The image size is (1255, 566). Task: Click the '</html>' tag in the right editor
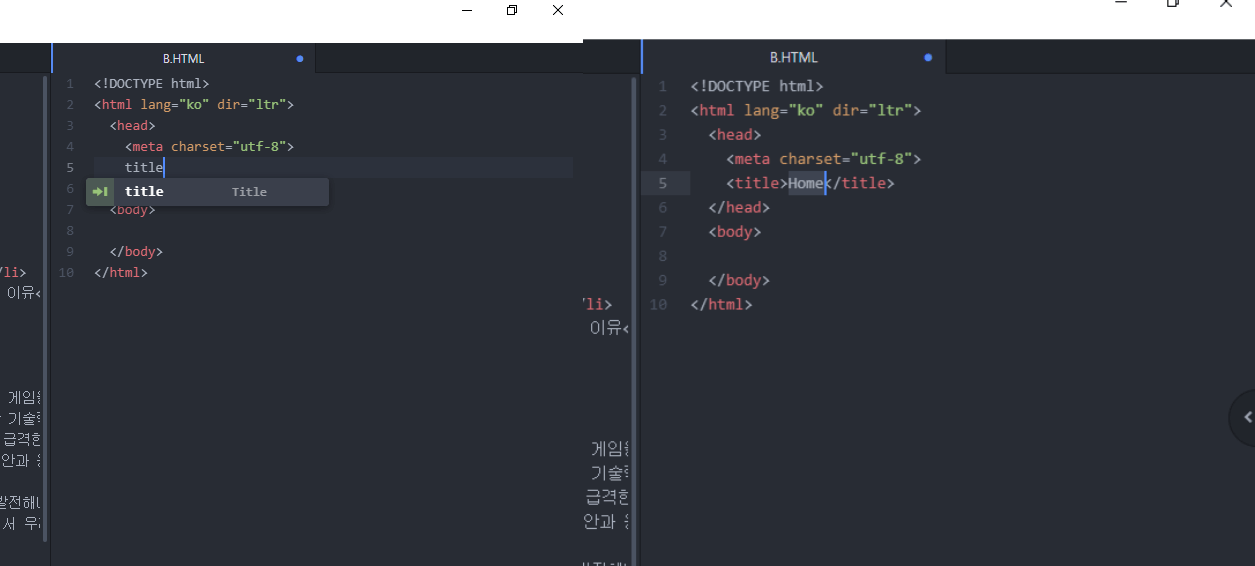click(721, 304)
